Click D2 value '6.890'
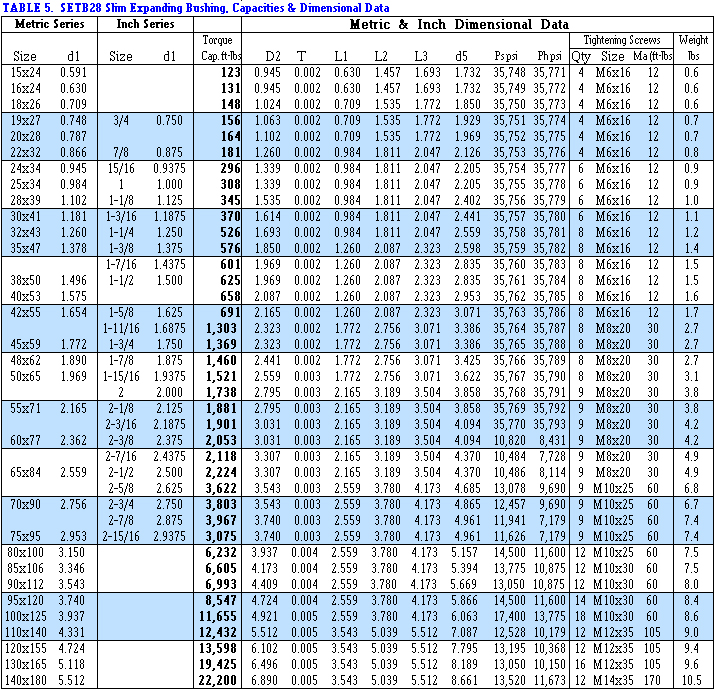 (x=264, y=680)
